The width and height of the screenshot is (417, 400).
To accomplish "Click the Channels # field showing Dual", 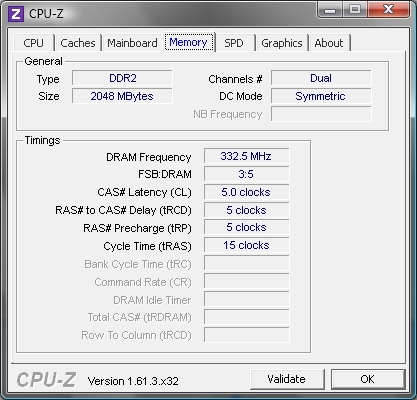I will 321,78.
